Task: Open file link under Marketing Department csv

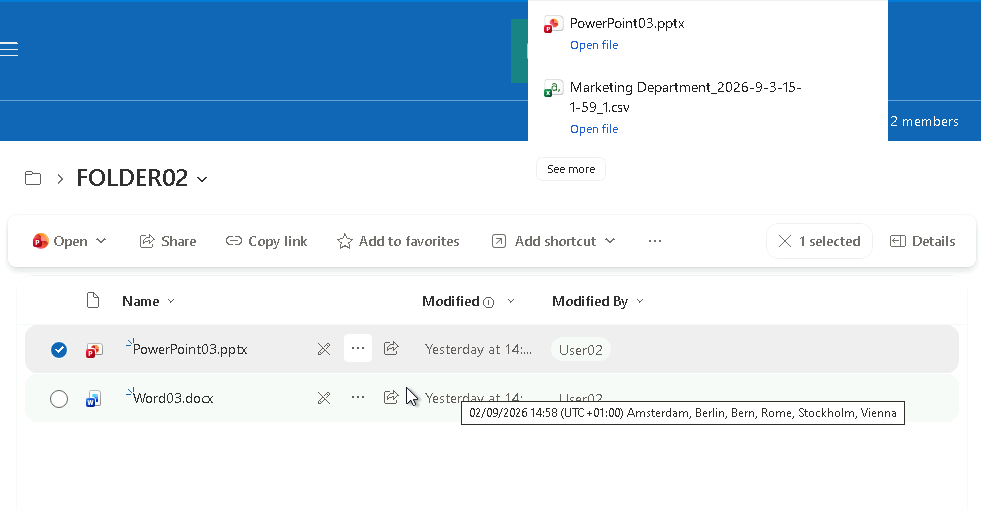Action: tap(594, 129)
